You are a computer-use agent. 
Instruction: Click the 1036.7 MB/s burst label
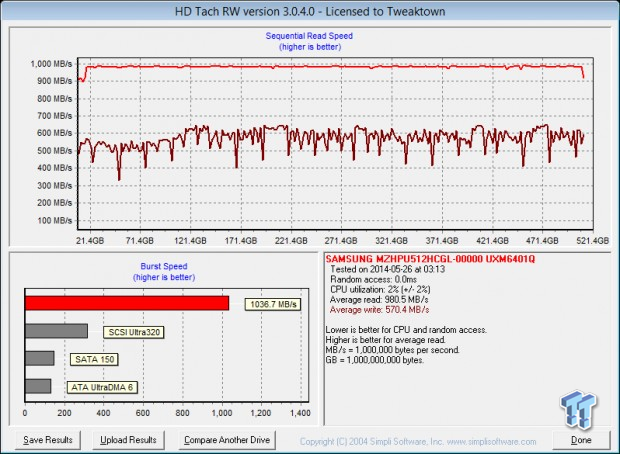click(x=273, y=305)
